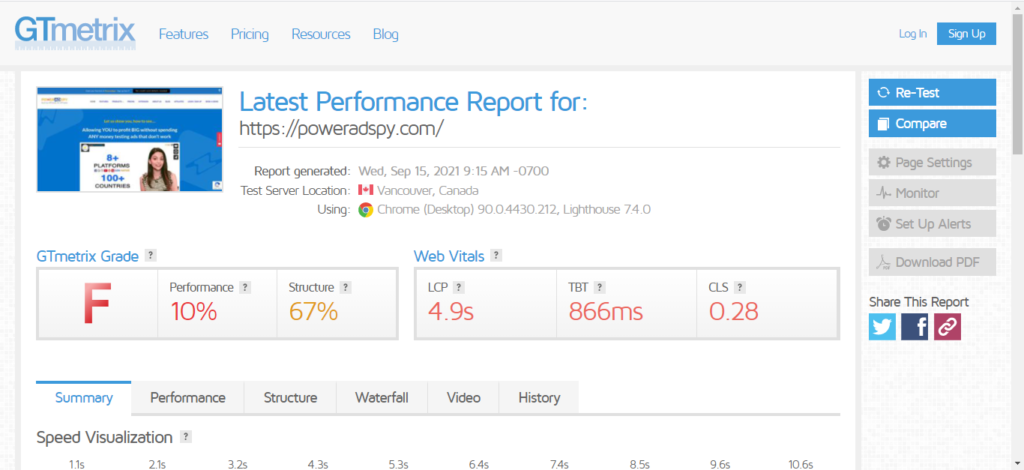Screen dimensions: 1024x470
Task: Open Resources menu
Action: [x=321, y=34]
